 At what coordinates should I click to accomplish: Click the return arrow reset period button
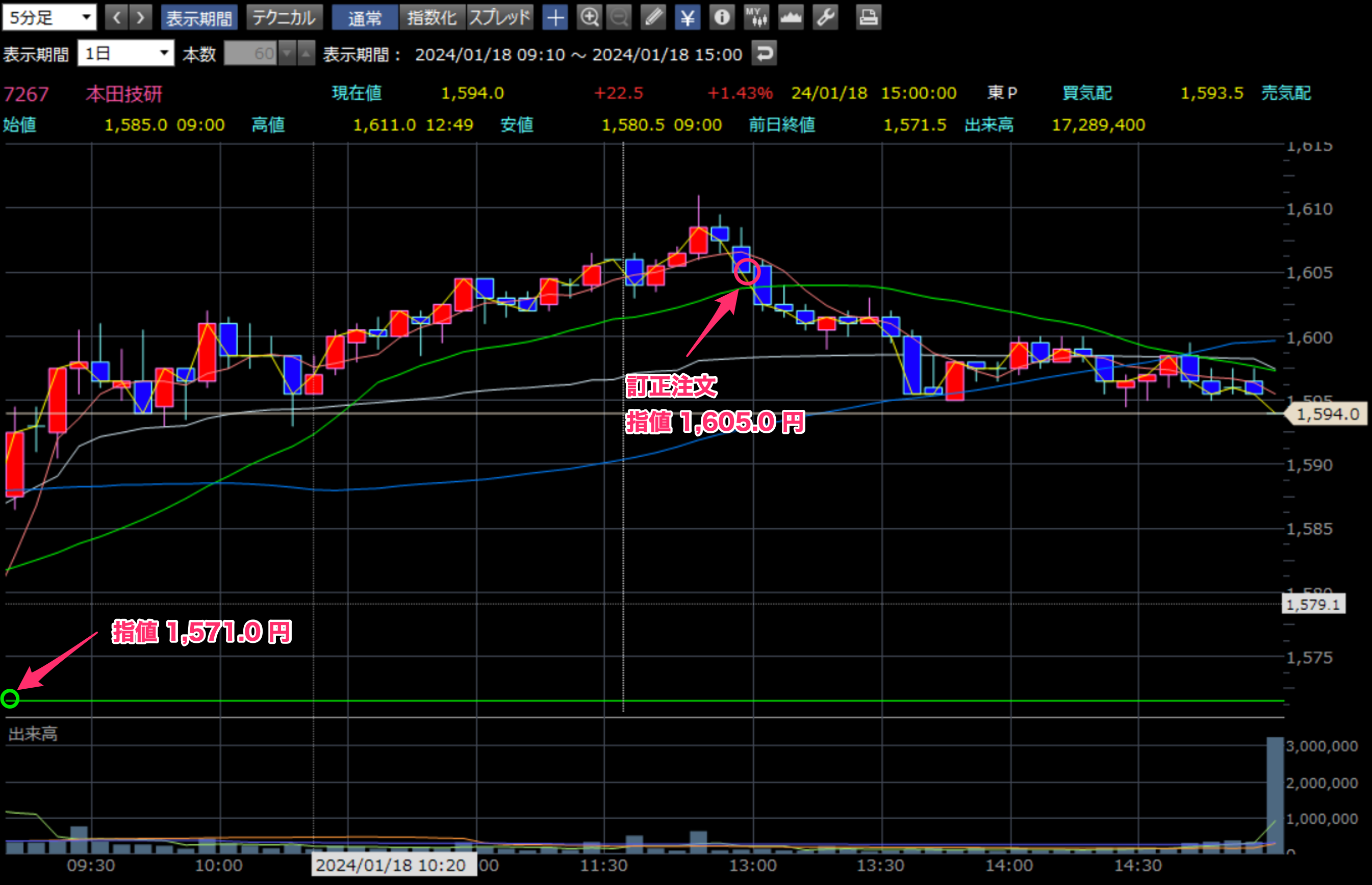point(764,54)
